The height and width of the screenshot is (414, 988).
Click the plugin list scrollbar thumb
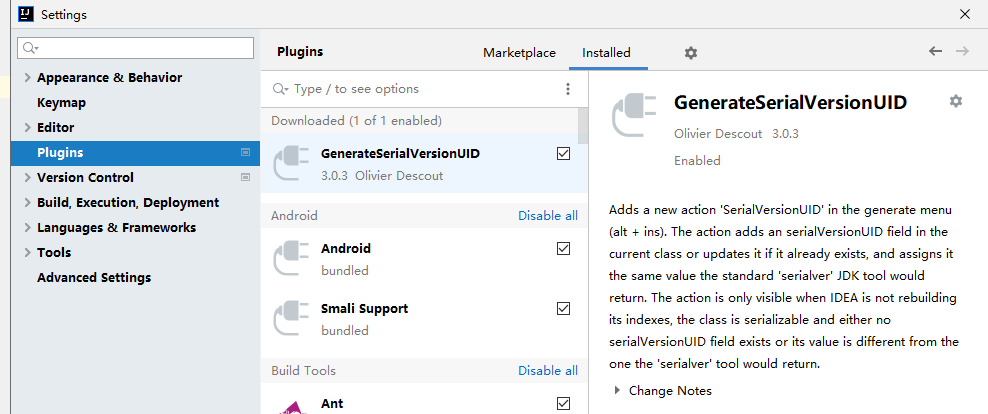coord(583,125)
